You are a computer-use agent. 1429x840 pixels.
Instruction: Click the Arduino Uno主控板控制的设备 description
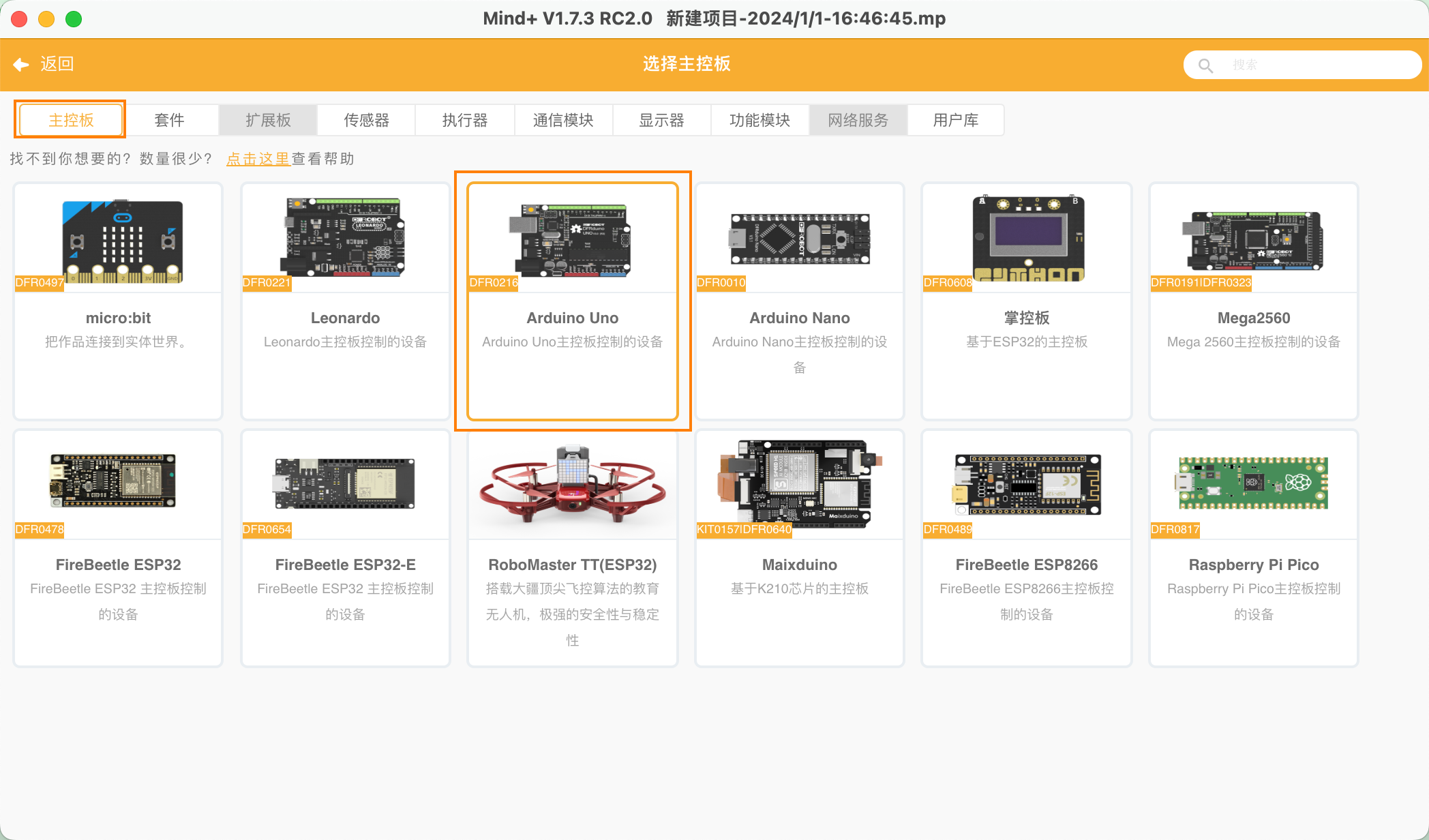tap(573, 342)
